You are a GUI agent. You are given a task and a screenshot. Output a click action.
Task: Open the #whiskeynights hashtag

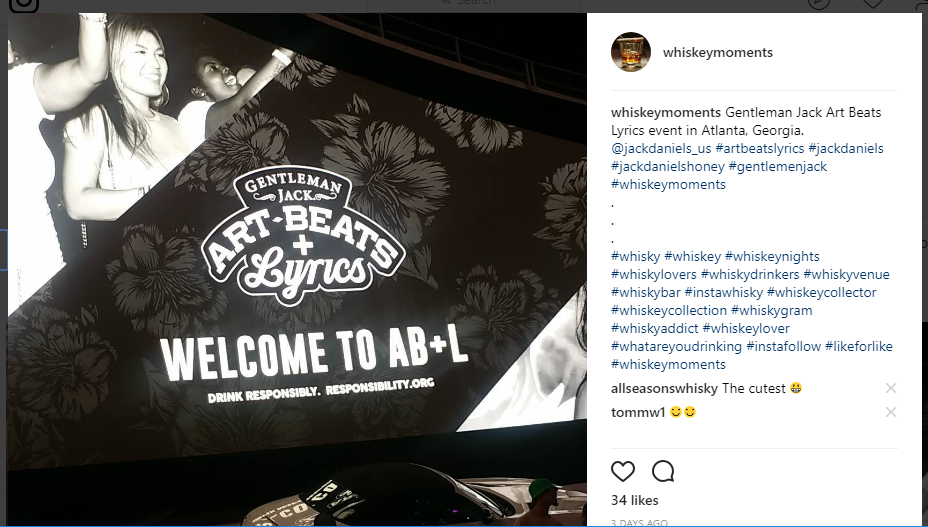pos(772,256)
